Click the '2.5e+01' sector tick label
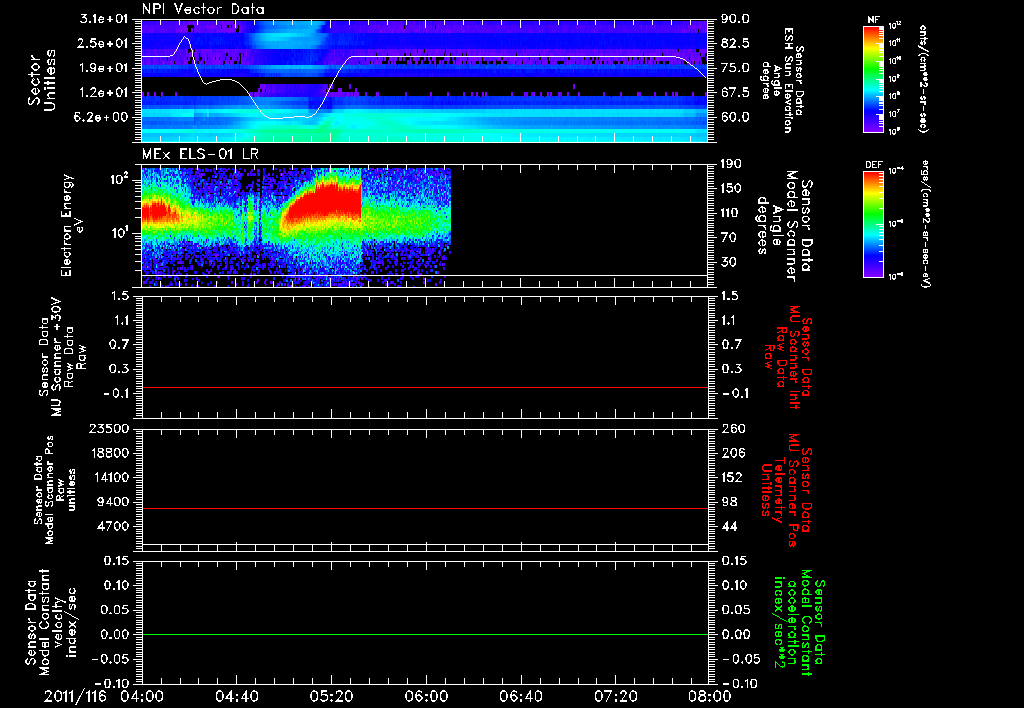 tap(104, 43)
